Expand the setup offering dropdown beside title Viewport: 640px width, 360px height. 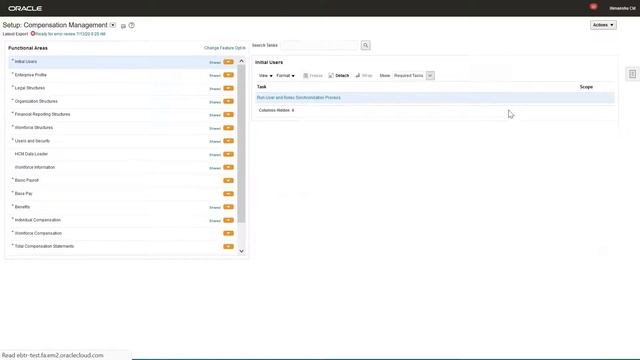click(113, 25)
